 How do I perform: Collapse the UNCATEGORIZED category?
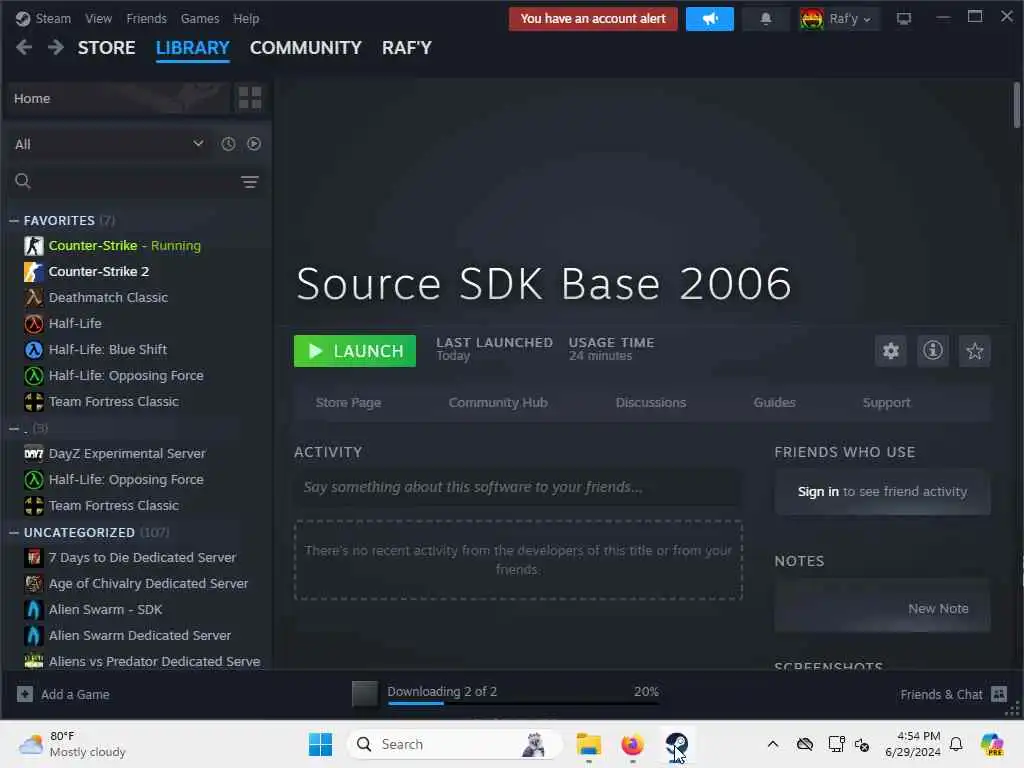pos(14,533)
